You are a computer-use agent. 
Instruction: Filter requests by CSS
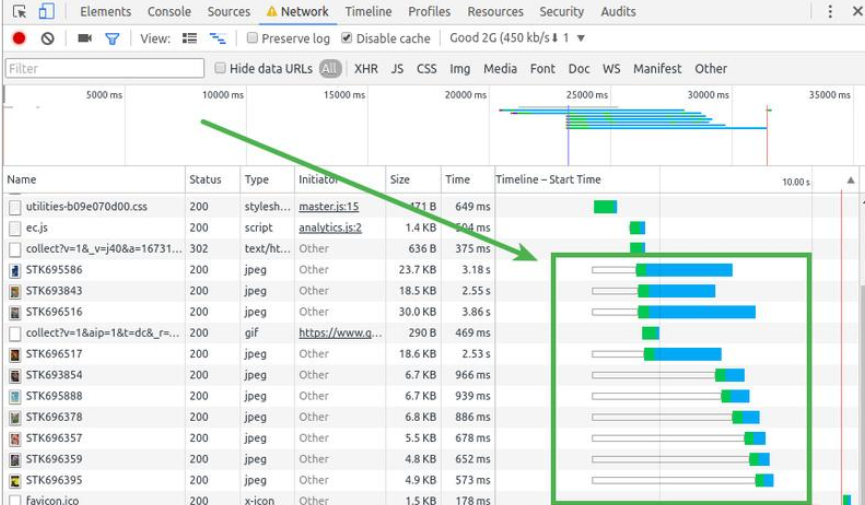426,69
